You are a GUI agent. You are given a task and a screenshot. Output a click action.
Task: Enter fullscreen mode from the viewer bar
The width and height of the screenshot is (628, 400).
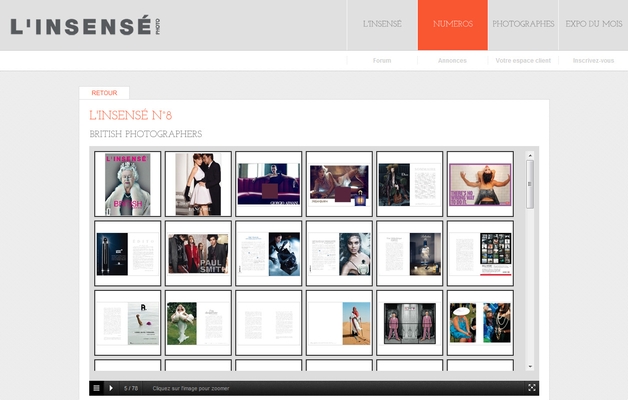tap(532, 388)
